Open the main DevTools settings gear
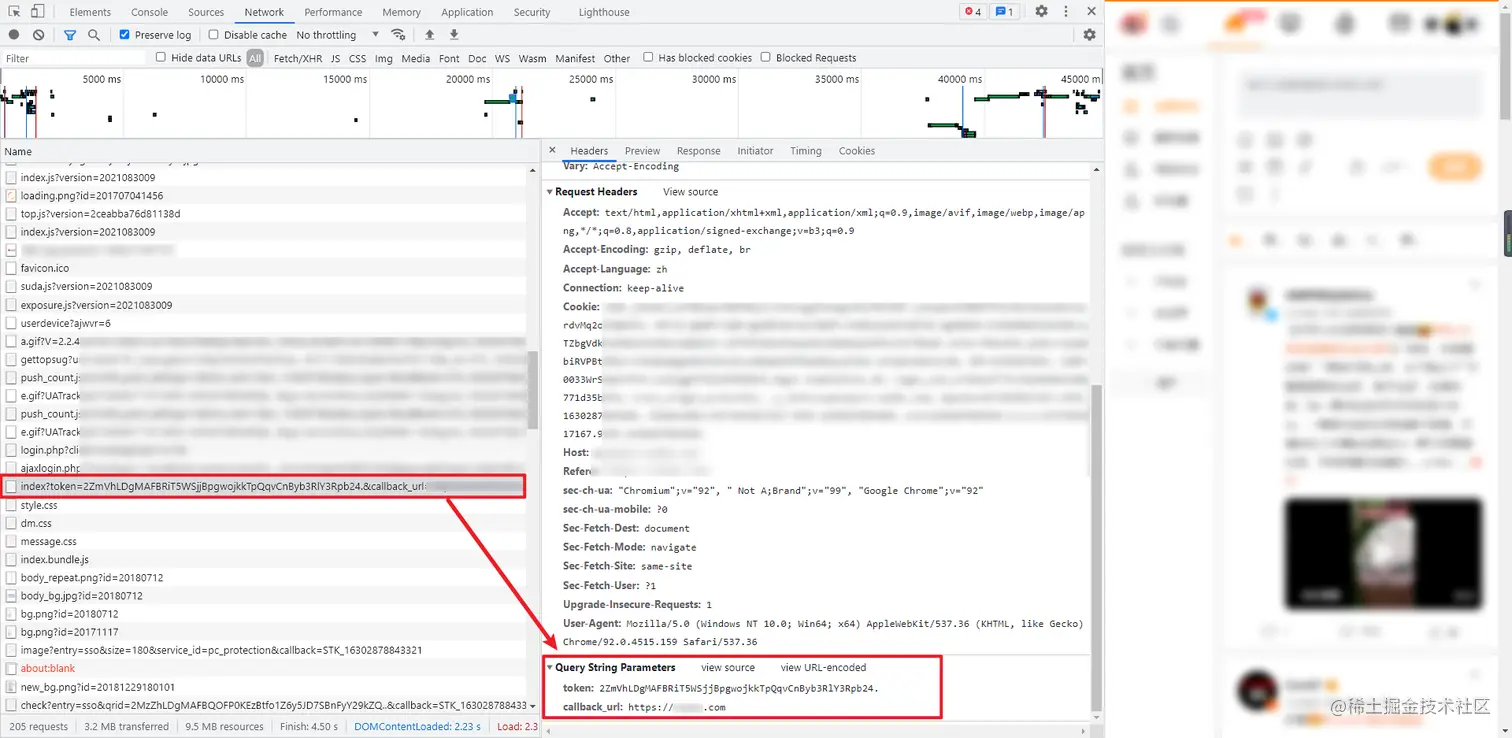This screenshot has width=1512, height=738. 1041,12
